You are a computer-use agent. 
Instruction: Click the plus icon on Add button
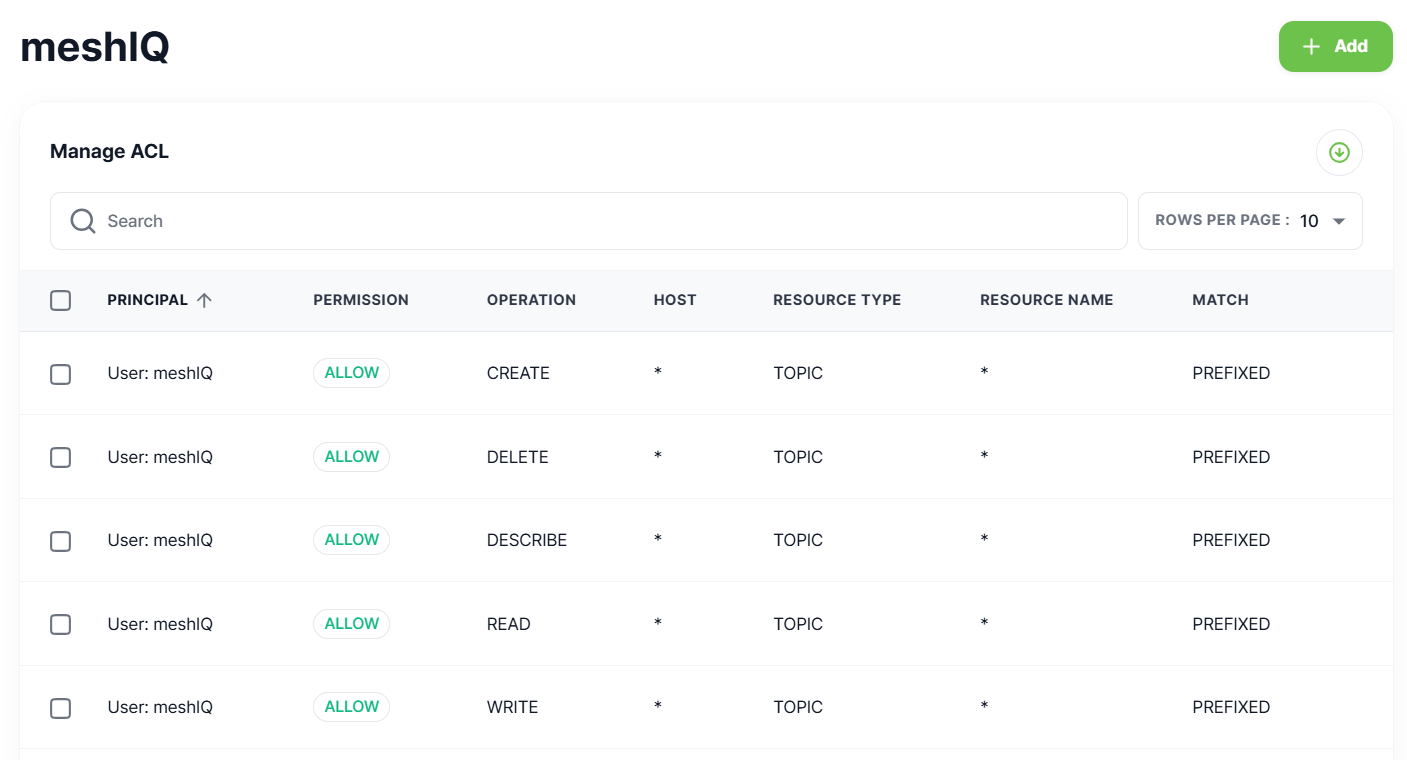pyautogui.click(x=1312, y=47)
